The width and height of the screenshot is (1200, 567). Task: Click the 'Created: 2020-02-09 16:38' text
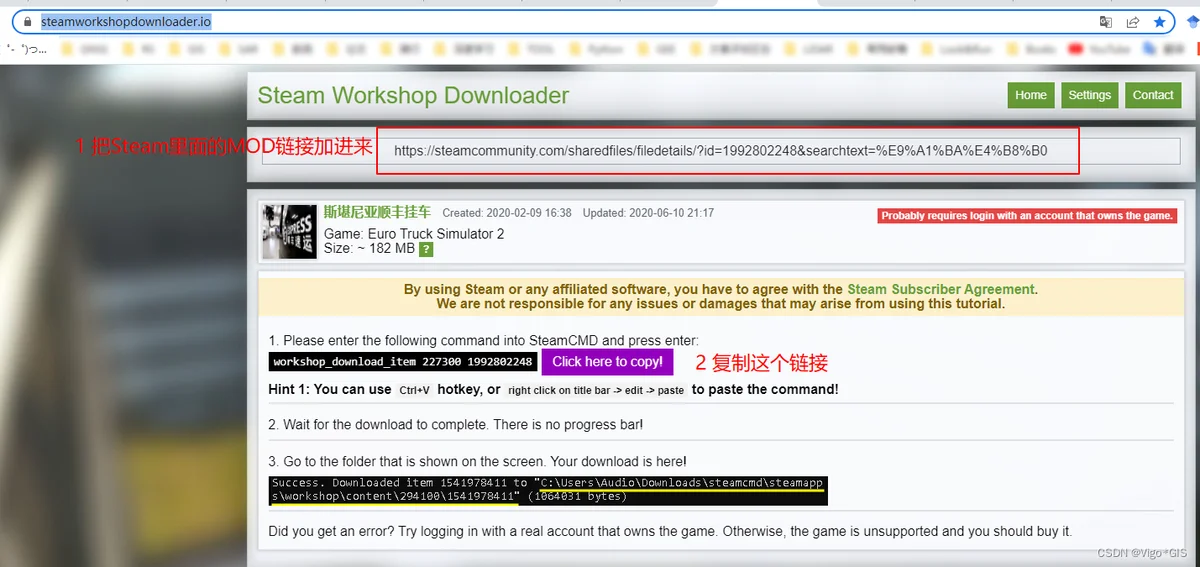pyautogui.click(x=507, y=213)
